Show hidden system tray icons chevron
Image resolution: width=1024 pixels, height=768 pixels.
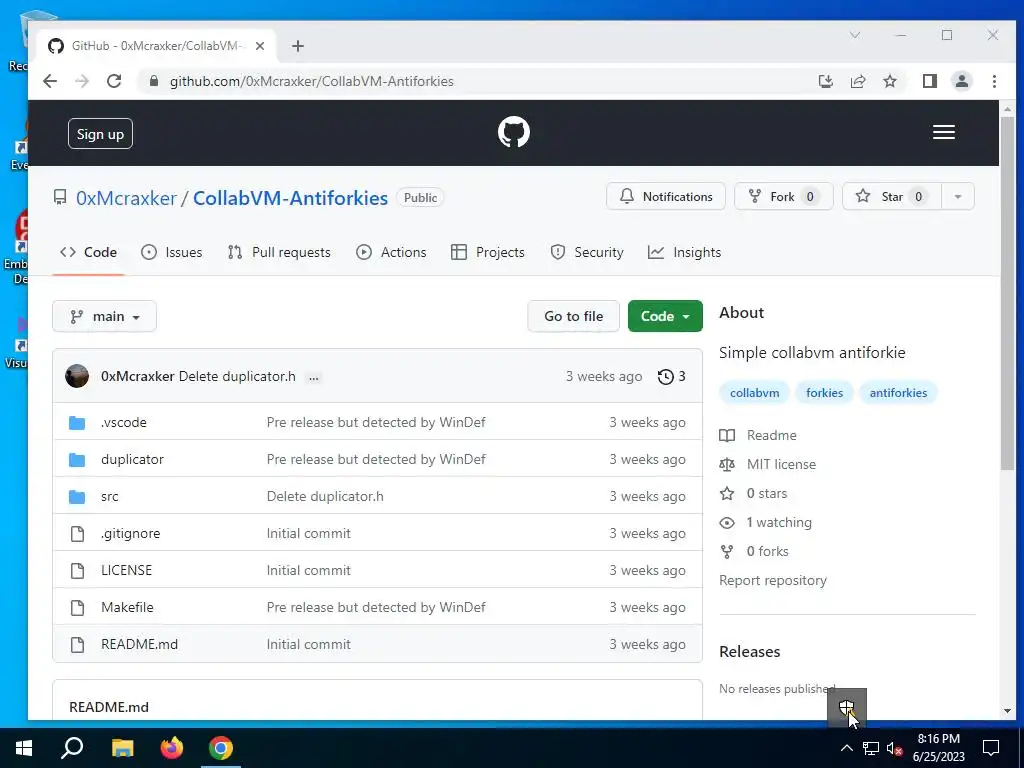point(846,748)
